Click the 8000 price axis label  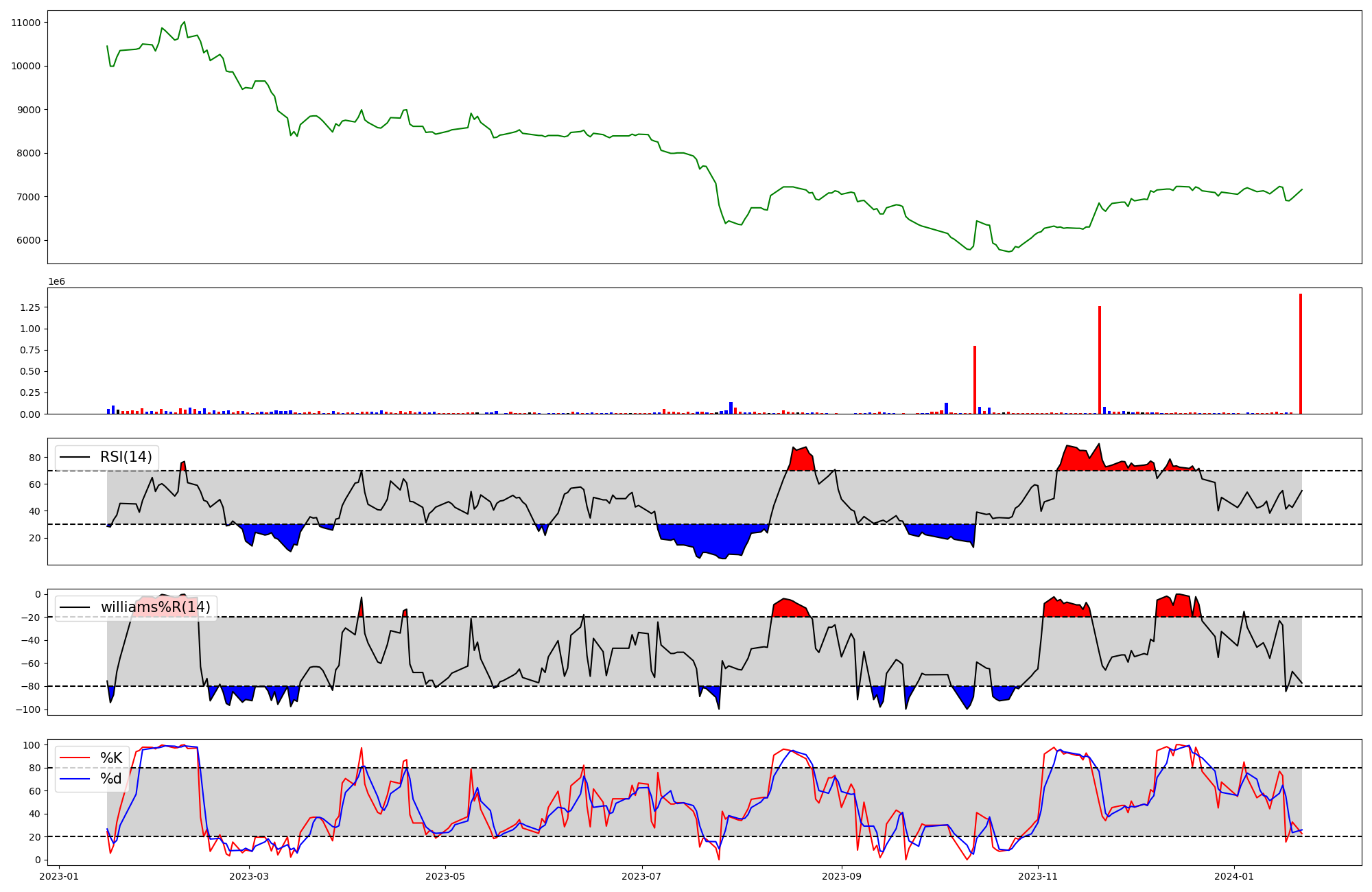coord(29,153)
